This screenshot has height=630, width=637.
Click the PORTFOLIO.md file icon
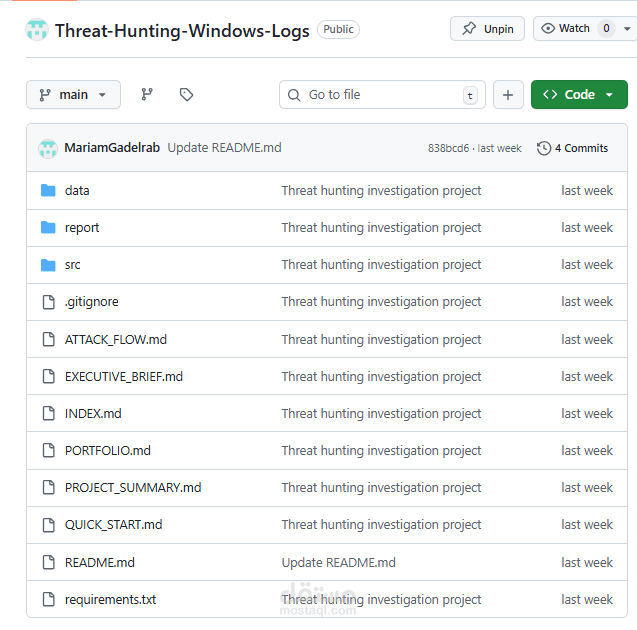[x=49, y=450]
